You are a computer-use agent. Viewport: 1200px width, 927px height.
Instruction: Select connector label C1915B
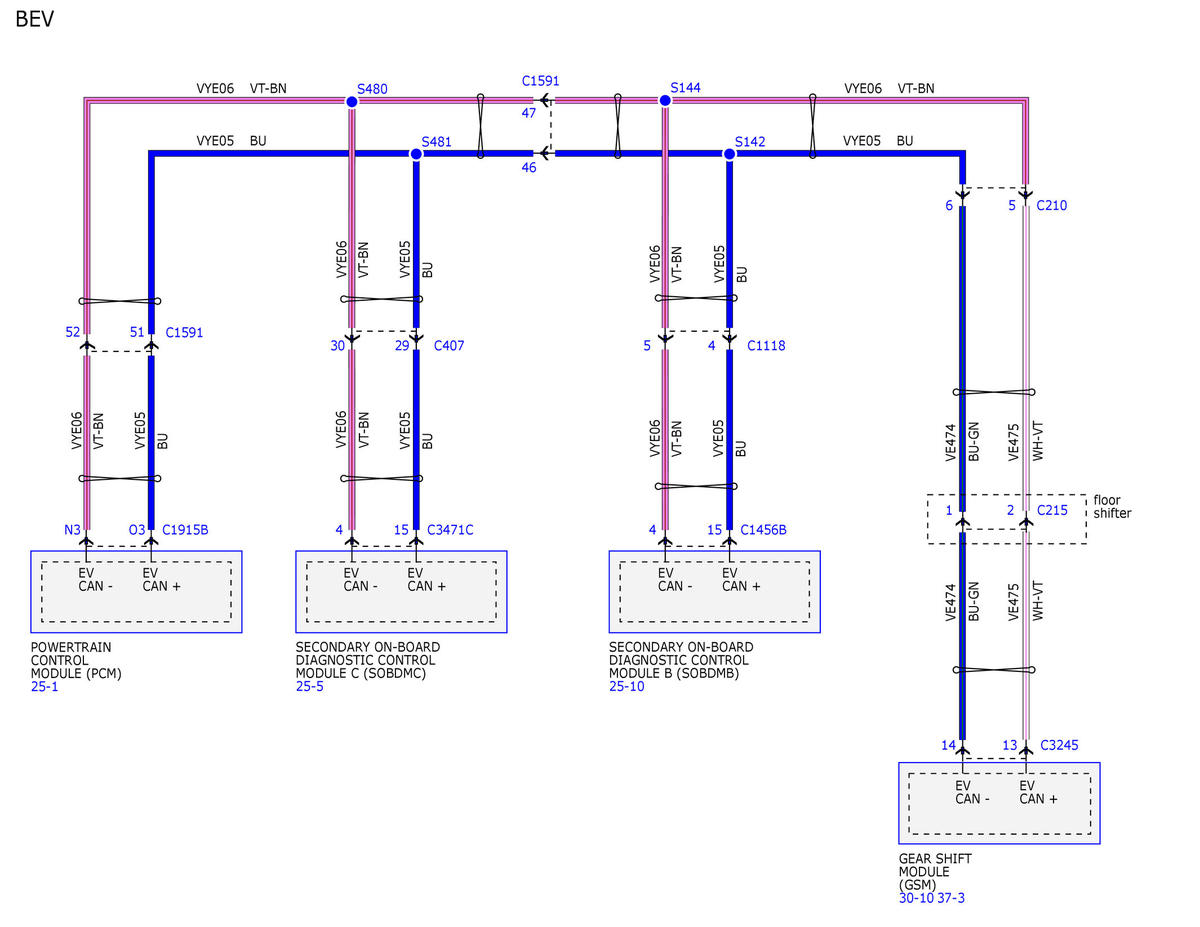click(x=185, y=530)
